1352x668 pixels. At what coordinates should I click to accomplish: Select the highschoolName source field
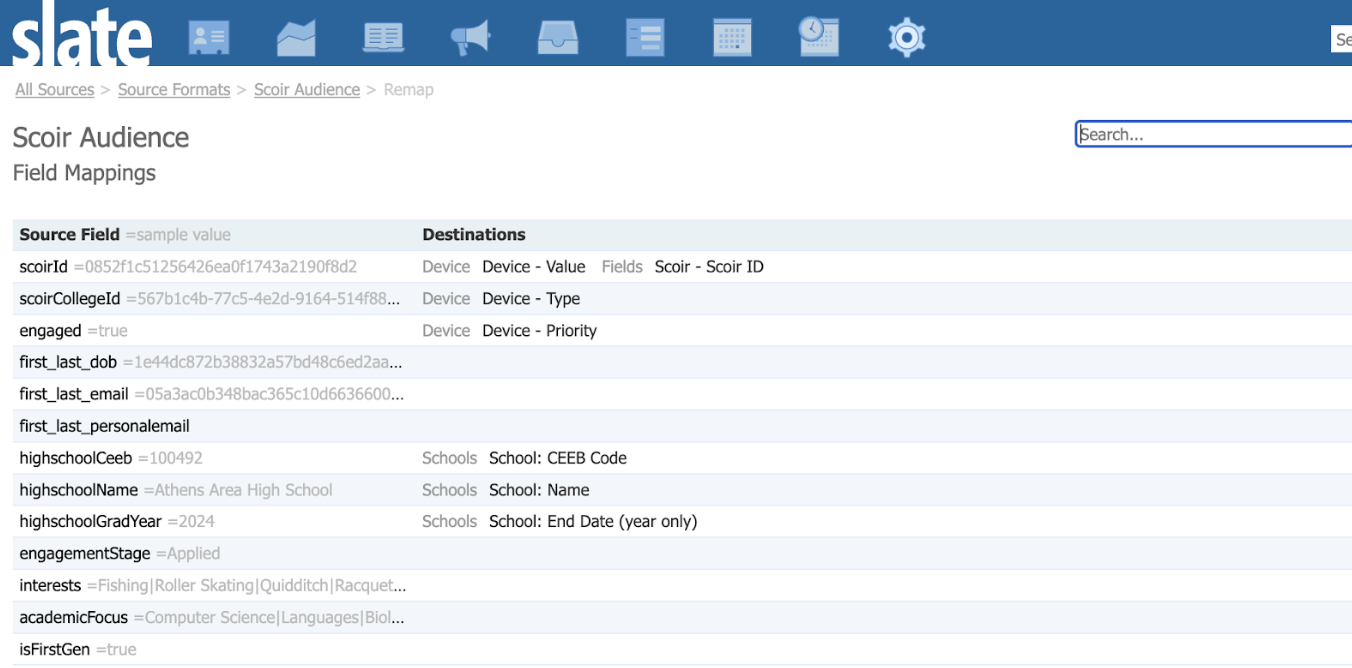(x=79, y=491)
